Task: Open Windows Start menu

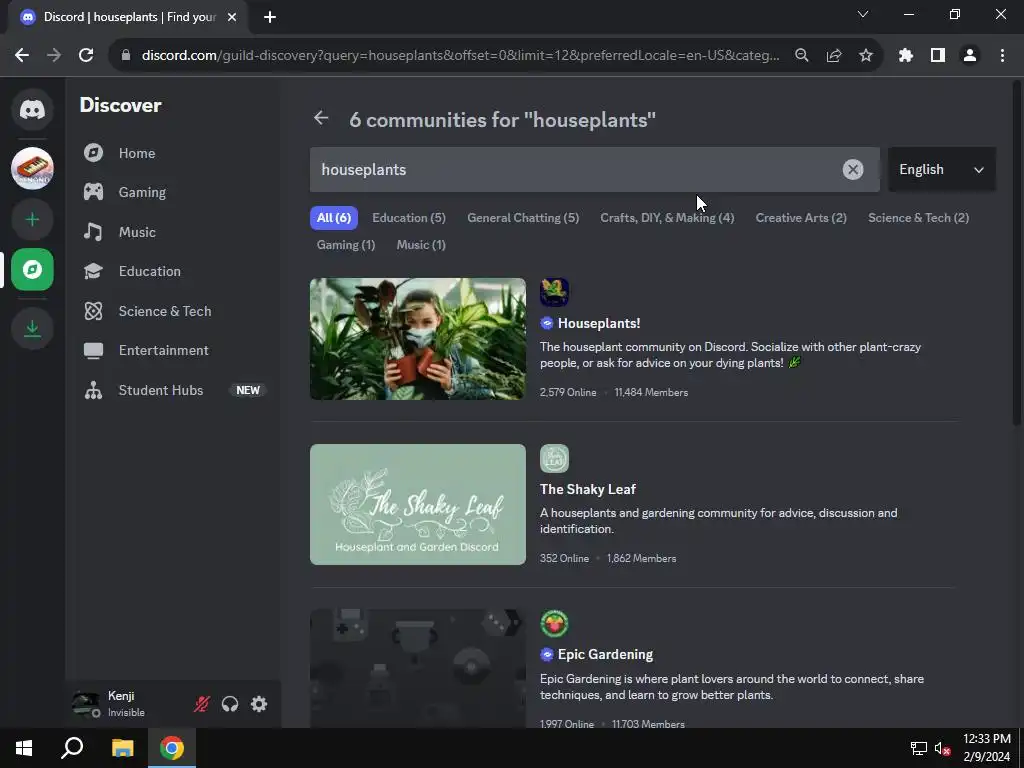Action: tap(24, 748)
